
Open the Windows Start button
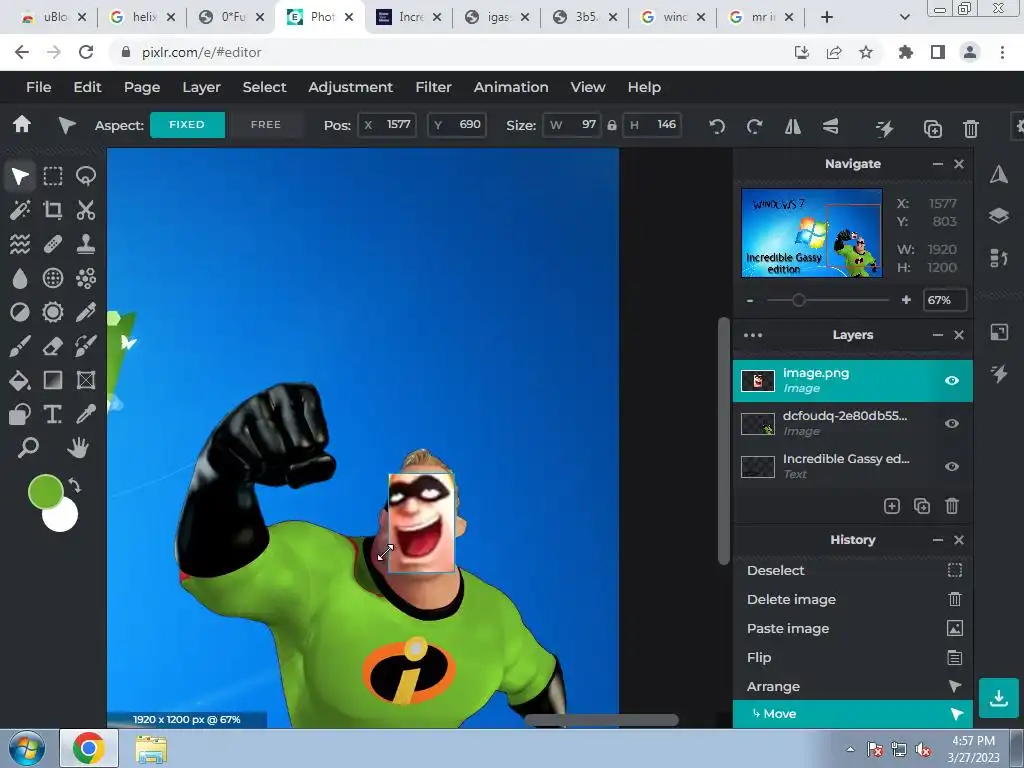(x=27, y=748)
